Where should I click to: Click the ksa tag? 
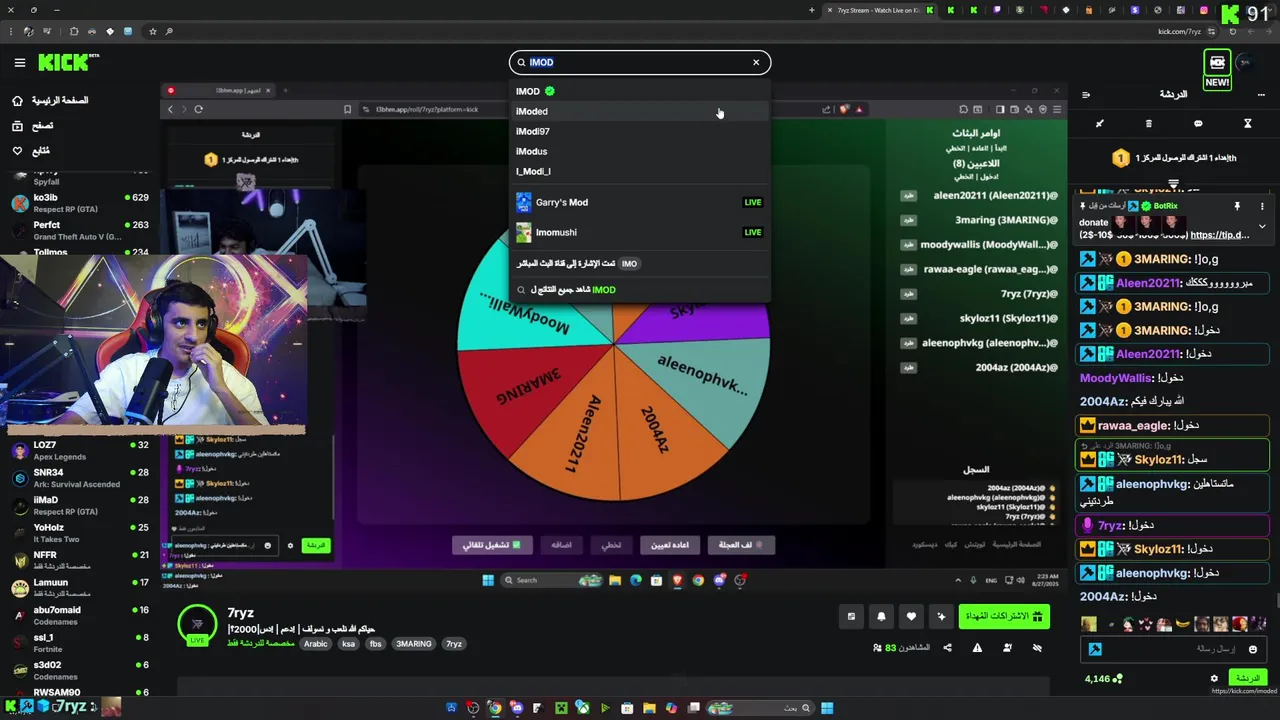349,644
